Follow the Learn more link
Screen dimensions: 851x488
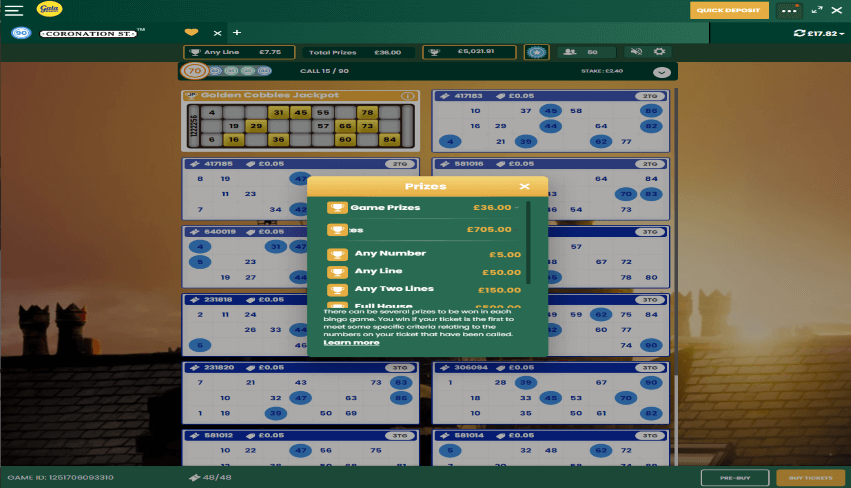pos(351,343)
